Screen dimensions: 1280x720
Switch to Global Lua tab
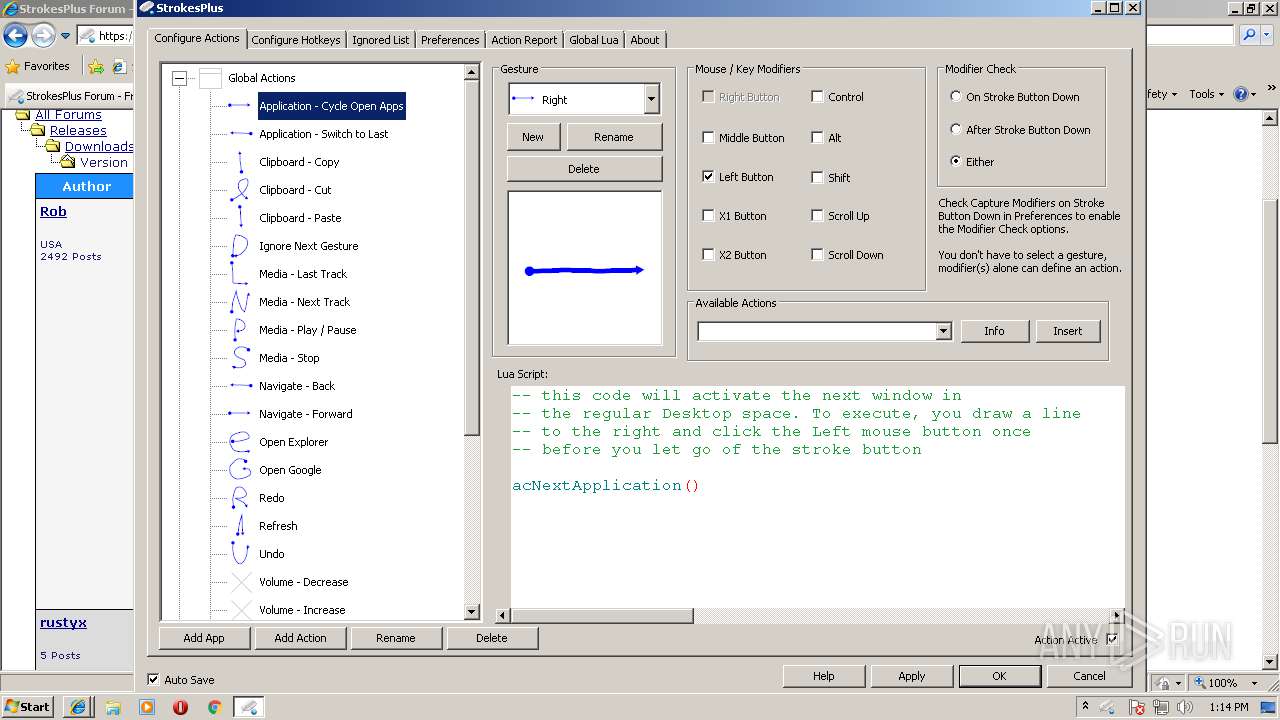click(594, 40)
